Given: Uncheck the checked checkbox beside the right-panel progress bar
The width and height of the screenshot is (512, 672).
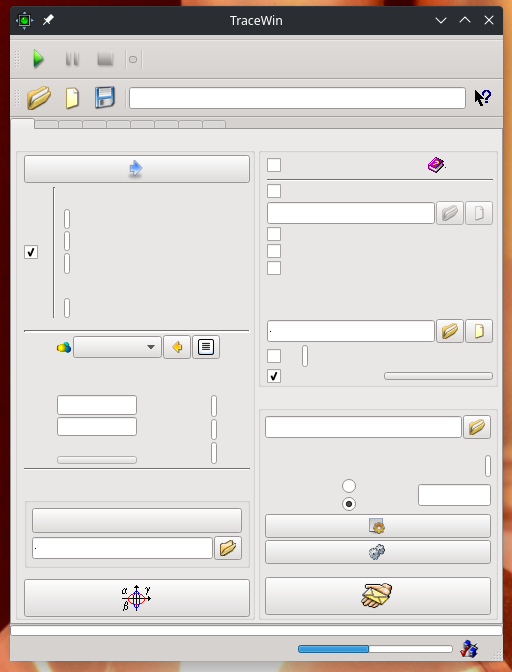Looking at the screenshot, I should pos(274,376).
